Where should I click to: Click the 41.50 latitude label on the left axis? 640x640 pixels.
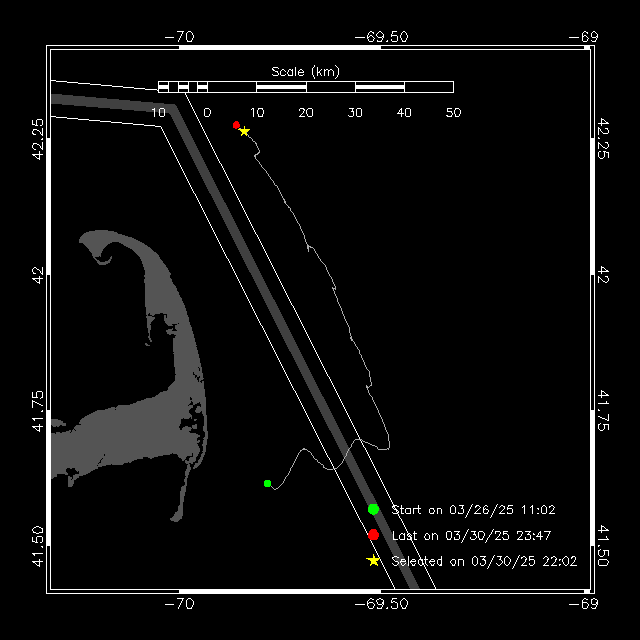[38, 547]
